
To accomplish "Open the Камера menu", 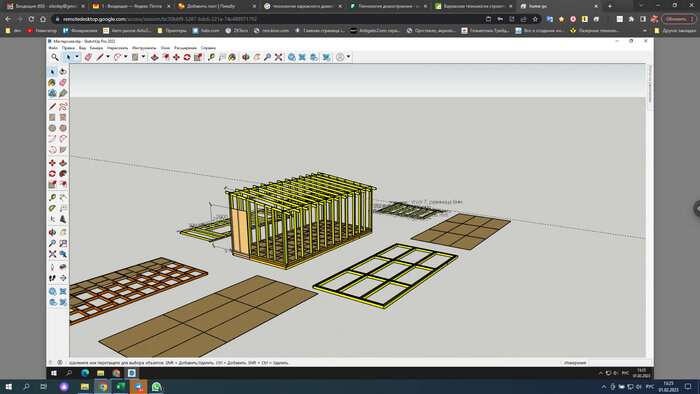I will [96, 48].
